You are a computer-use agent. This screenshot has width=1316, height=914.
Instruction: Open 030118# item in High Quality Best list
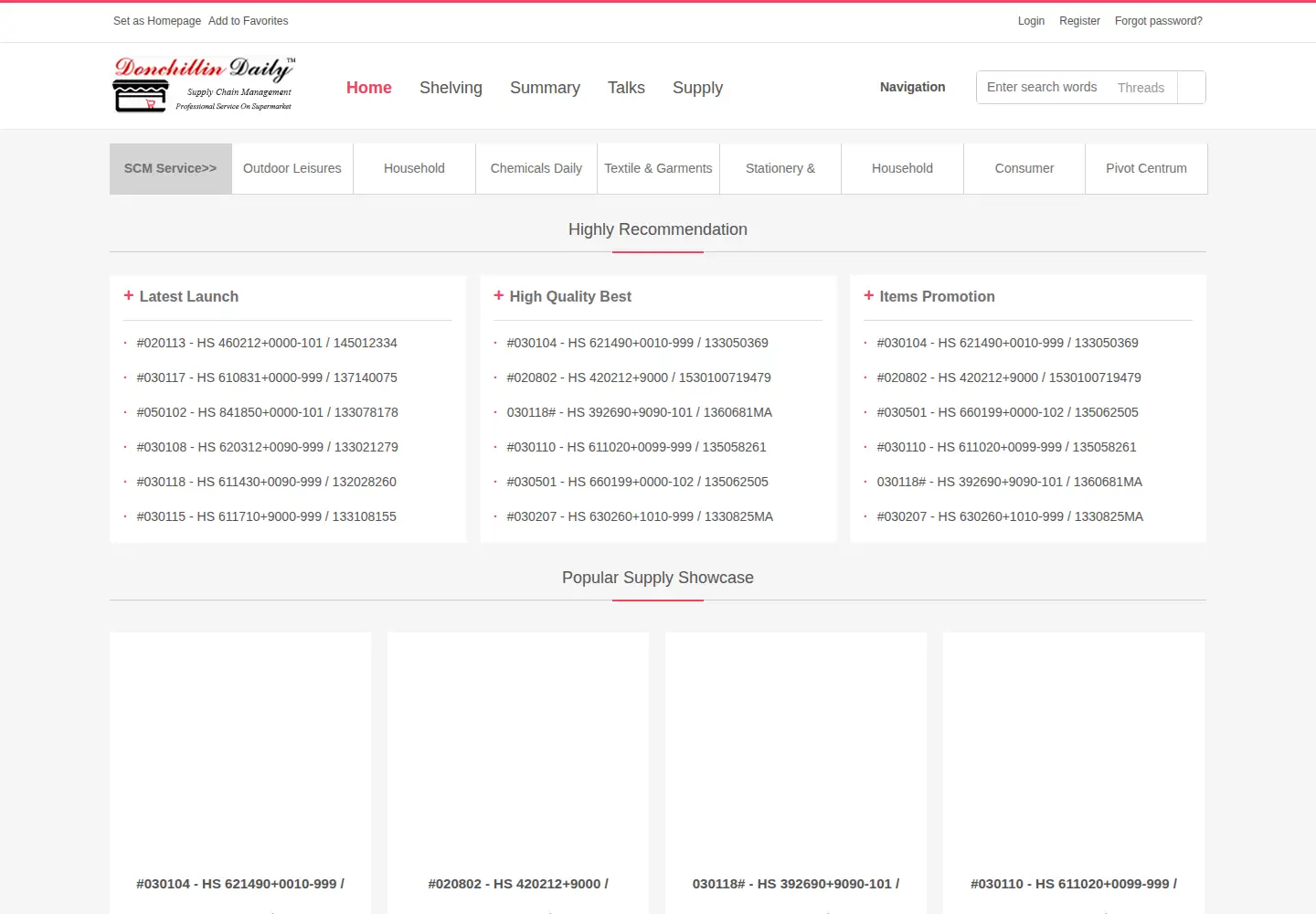tap(640, 412)
